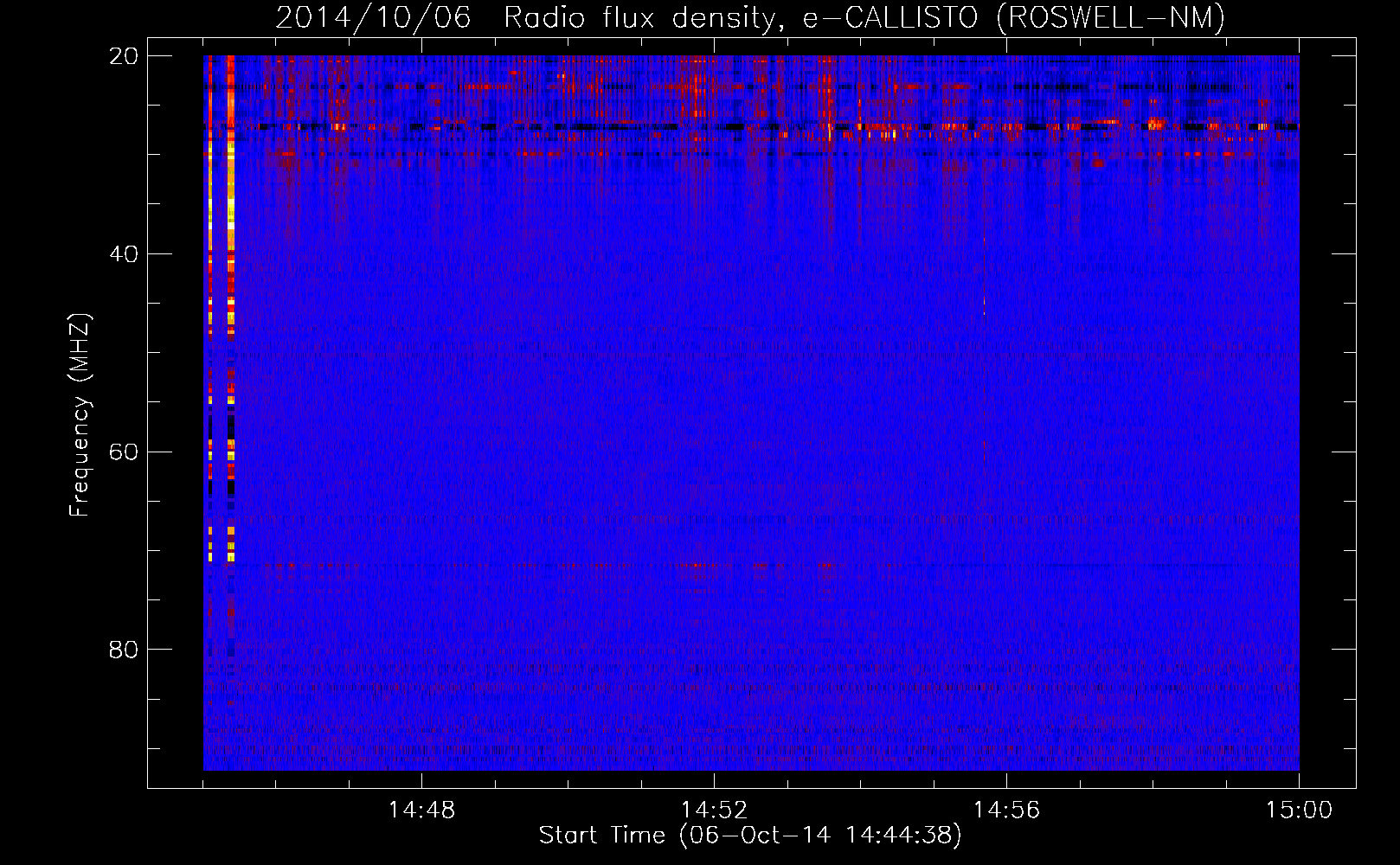Click the '80' frequency tick label
This screenshot has width=1400, height=865.
124,649
